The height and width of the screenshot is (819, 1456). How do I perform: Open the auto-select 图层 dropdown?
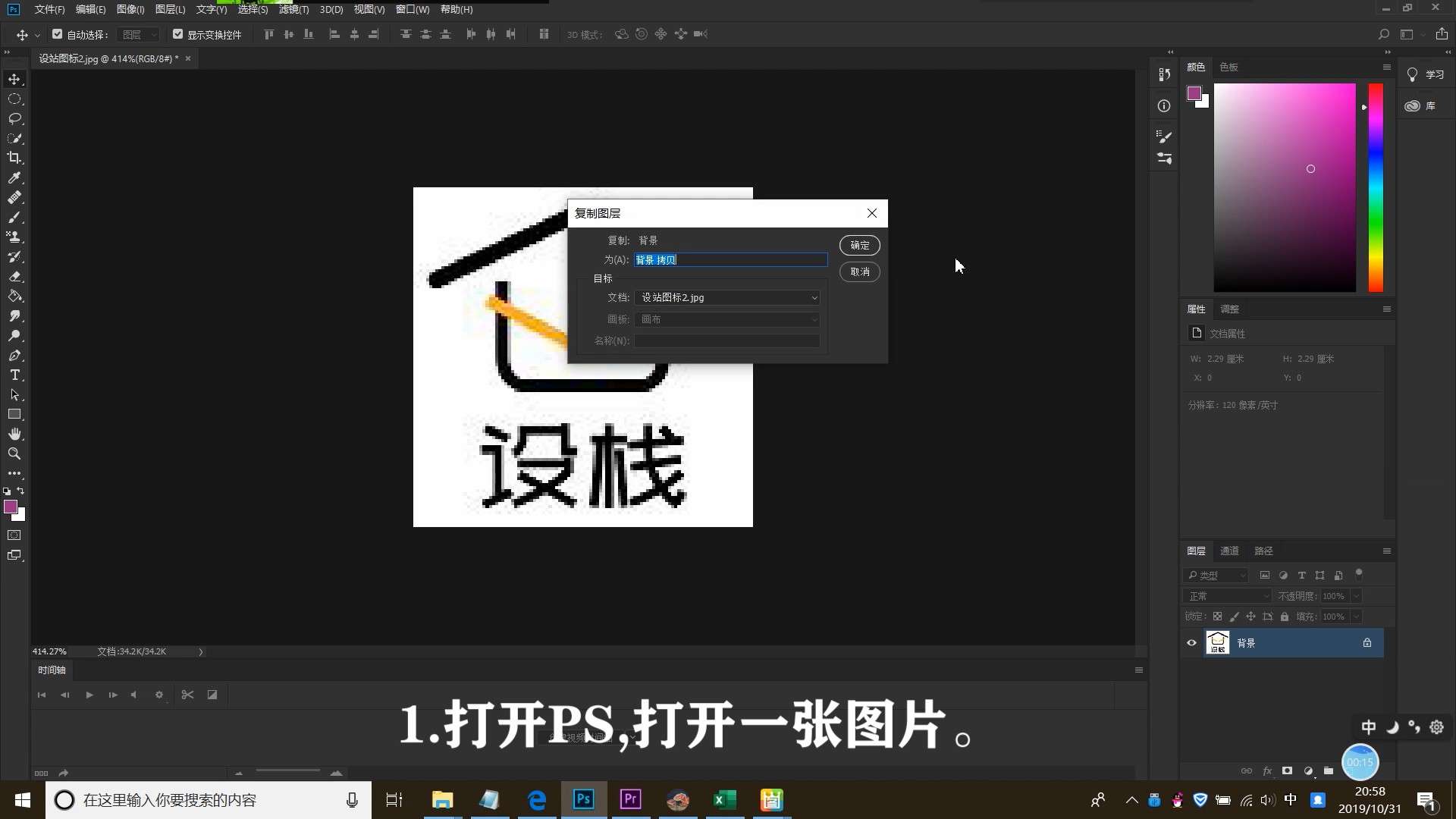click(139, 34)
